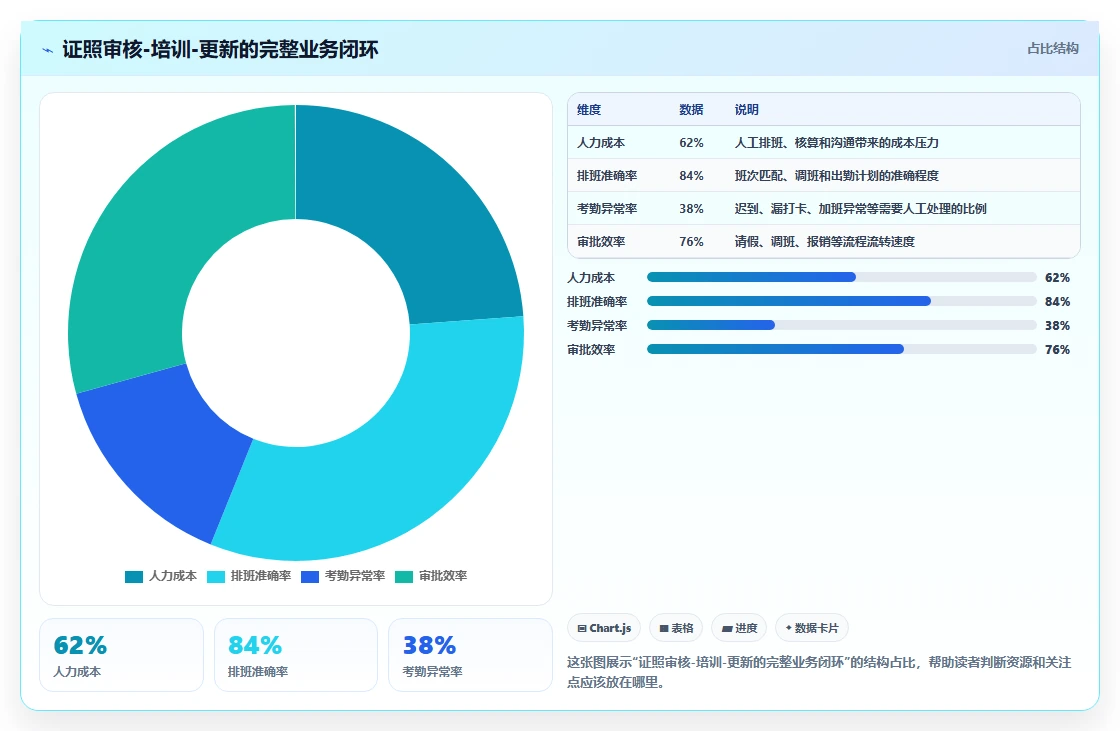
Task: Click the 迟到、漏打卡 description text
Action: [861, 209]
